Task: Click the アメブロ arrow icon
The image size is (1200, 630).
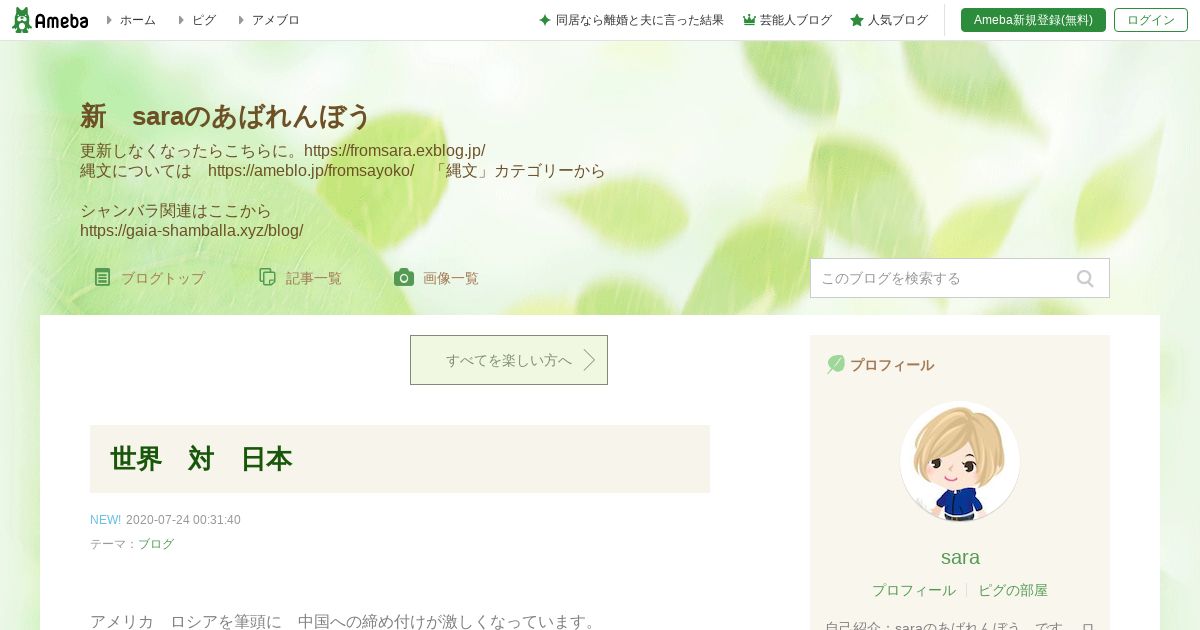Action: pos(241,20)
